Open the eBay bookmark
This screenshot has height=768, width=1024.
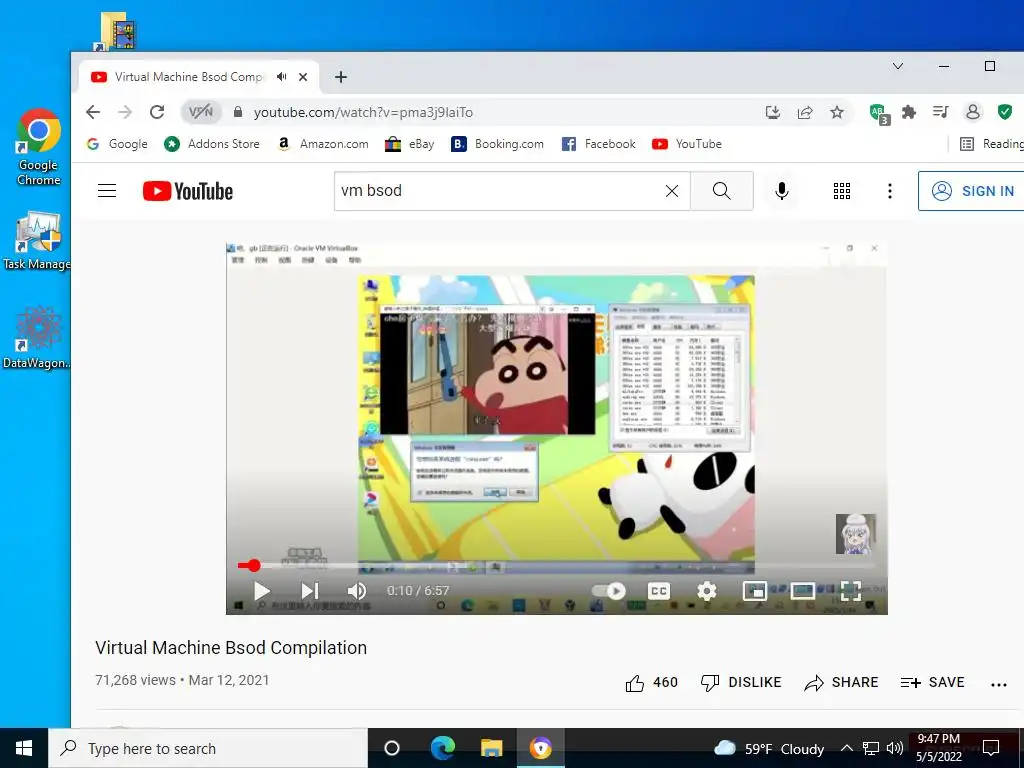tap(409, 144)
